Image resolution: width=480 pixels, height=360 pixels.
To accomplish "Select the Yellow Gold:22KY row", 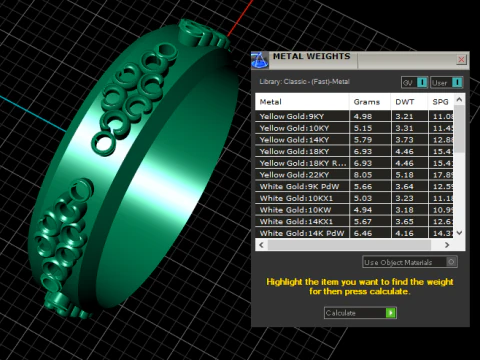I will (354, 174).
